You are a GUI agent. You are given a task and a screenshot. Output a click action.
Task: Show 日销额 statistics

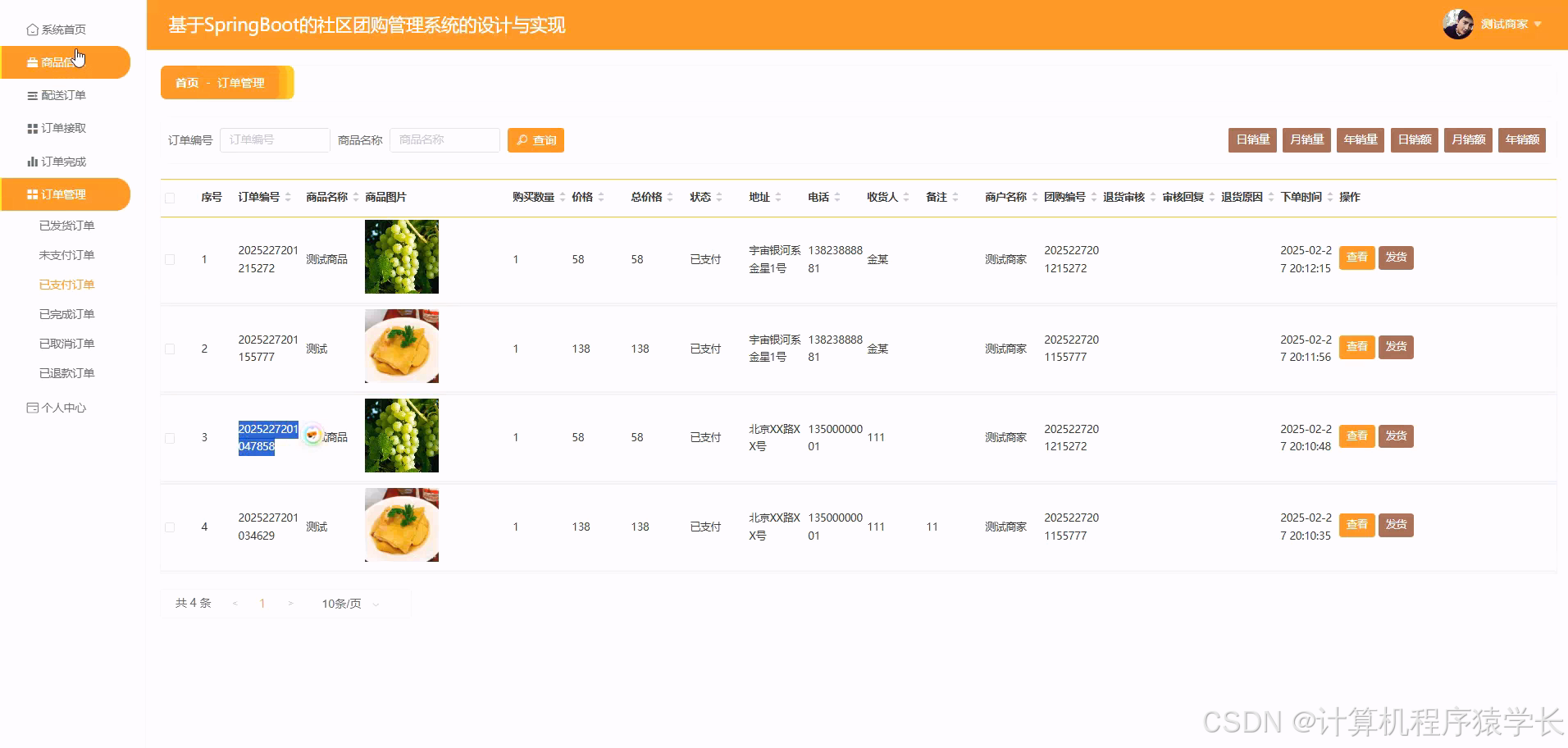(1414, 139)
